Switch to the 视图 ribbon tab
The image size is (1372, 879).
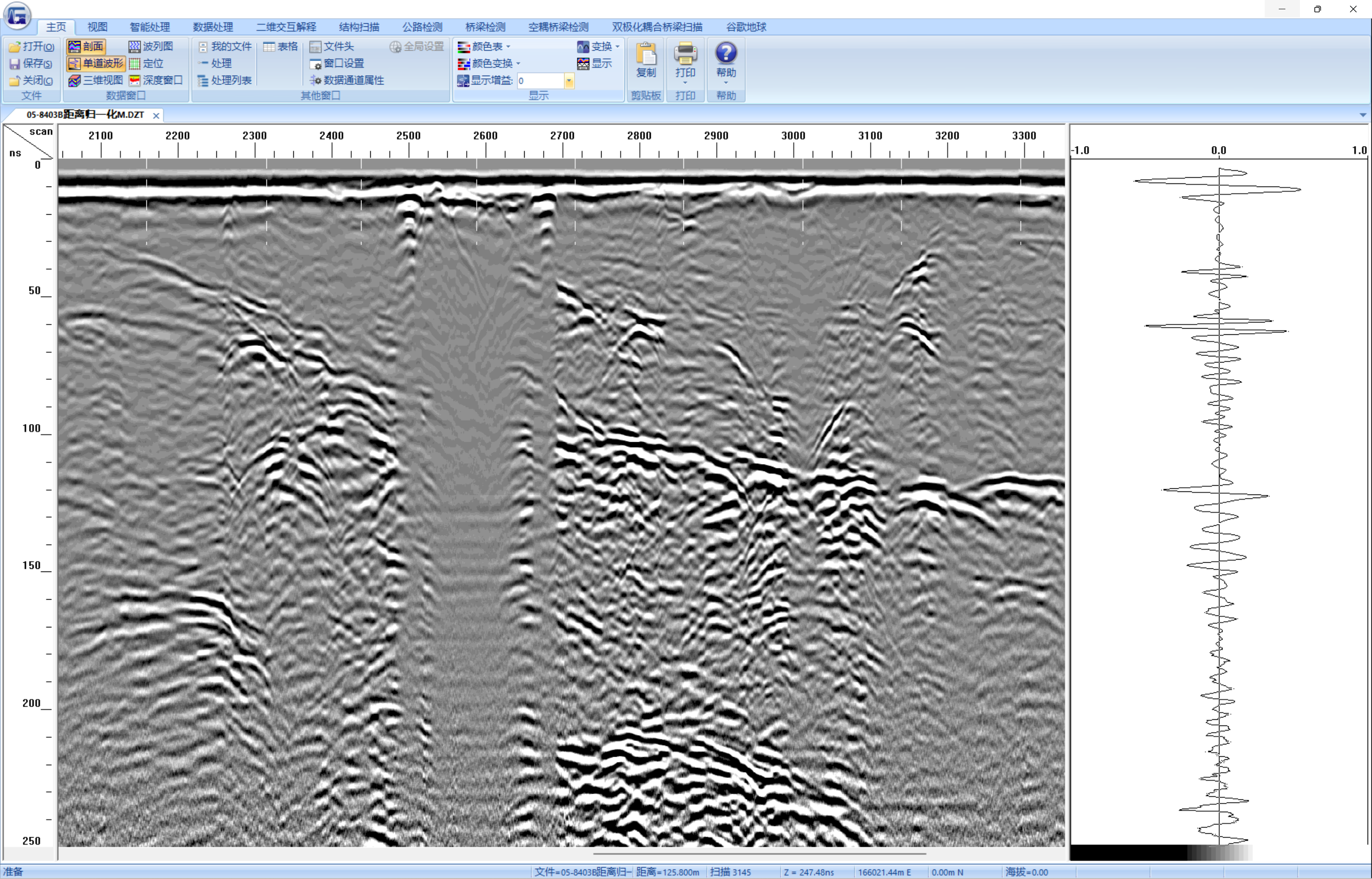98,27
